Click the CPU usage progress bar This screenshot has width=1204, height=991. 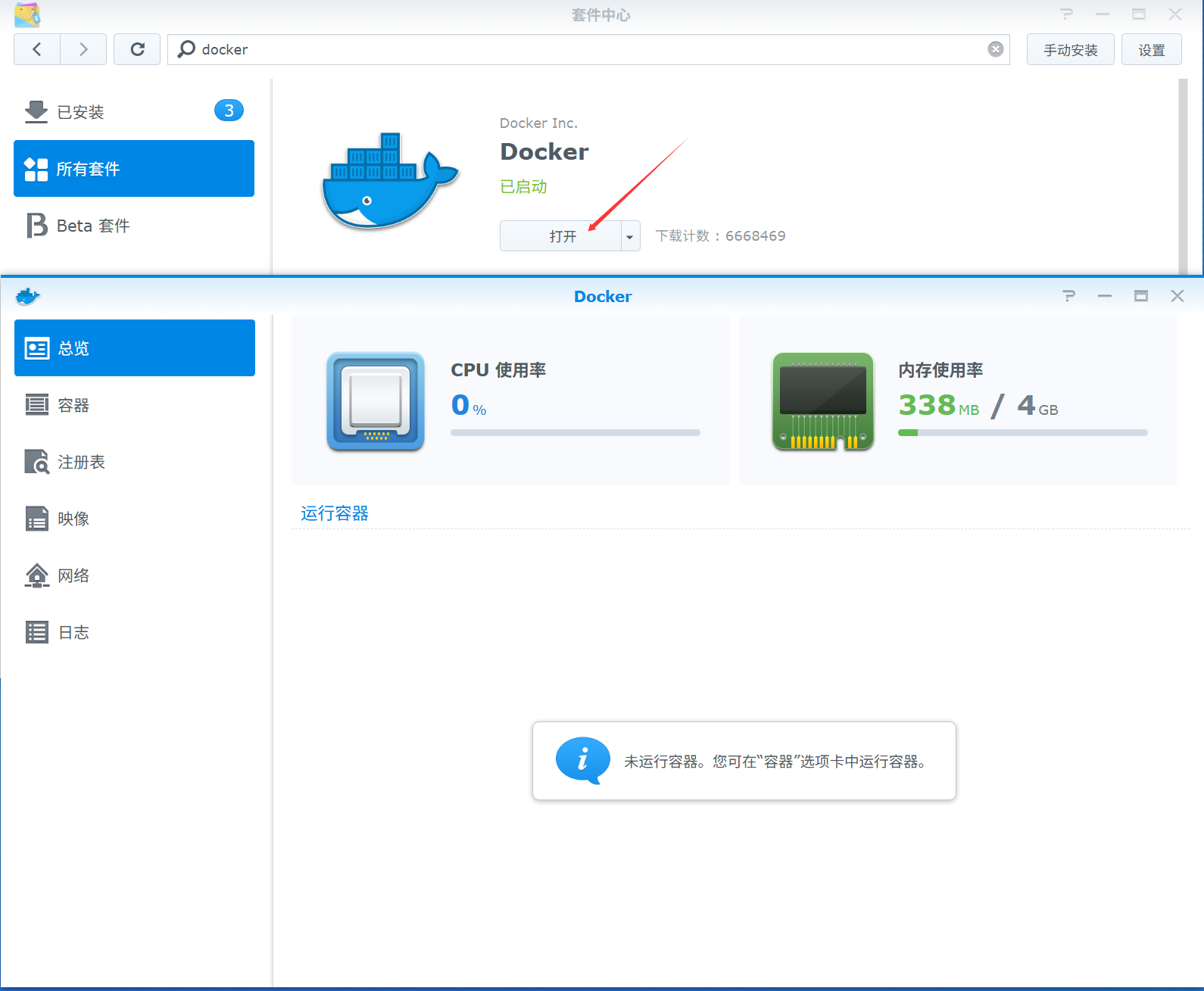pos(575,433)
